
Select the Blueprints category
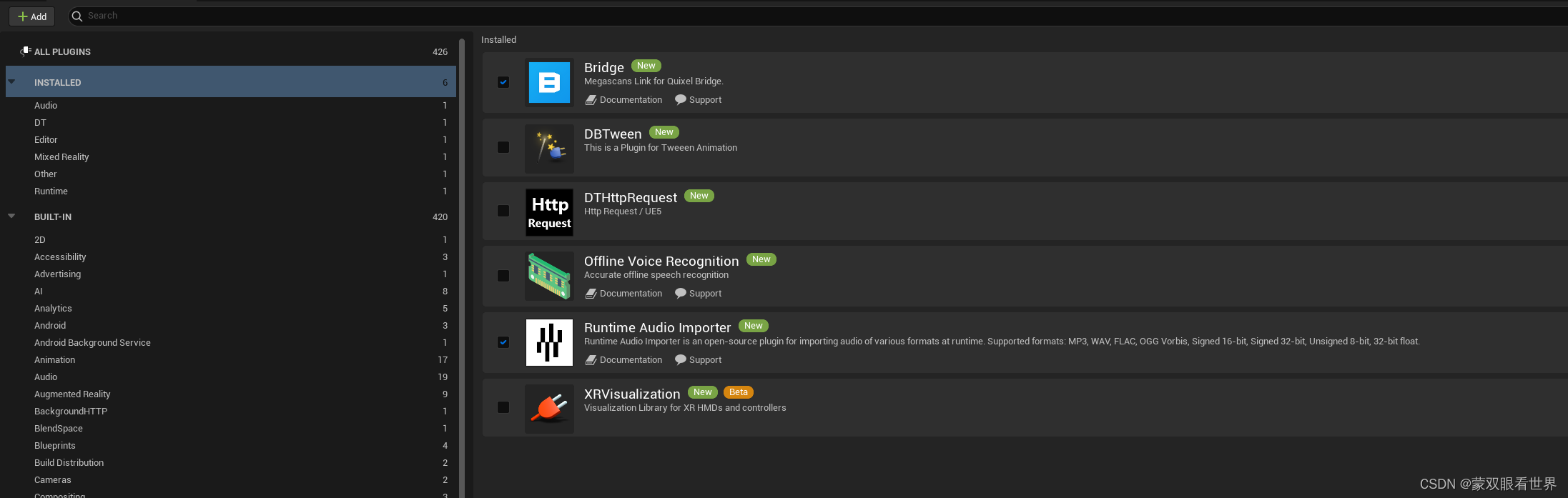point(231,445)
